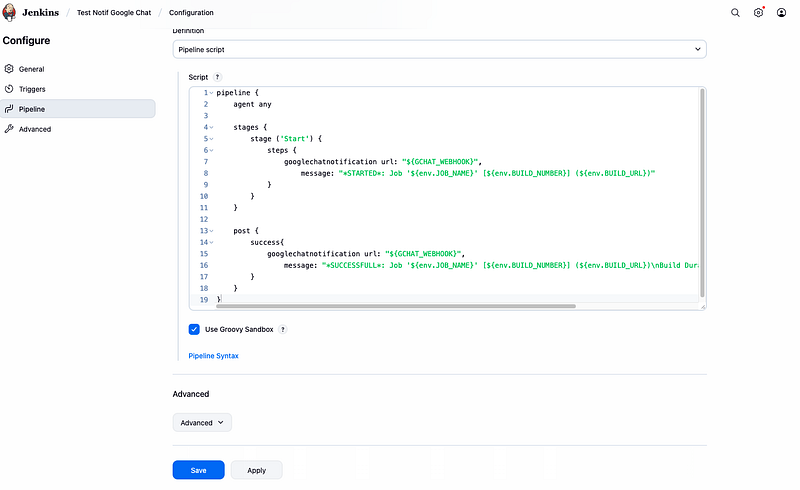
Task: Save the pipeline configuration
Action: [198, 470]
